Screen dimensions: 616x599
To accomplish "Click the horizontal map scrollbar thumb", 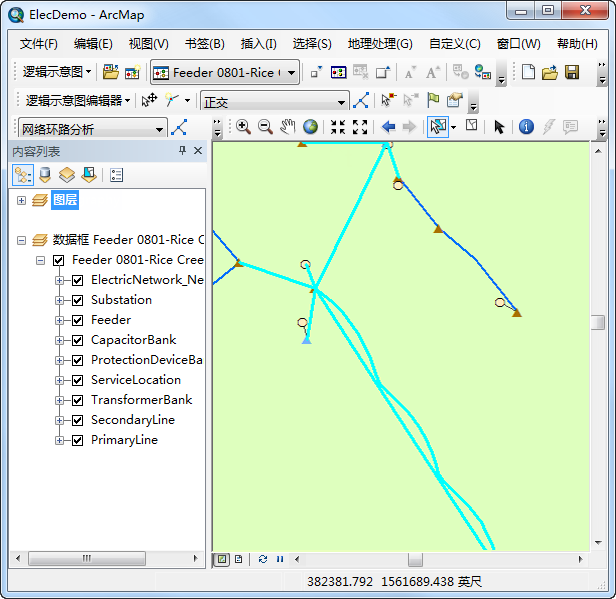I will pos(415,559).
